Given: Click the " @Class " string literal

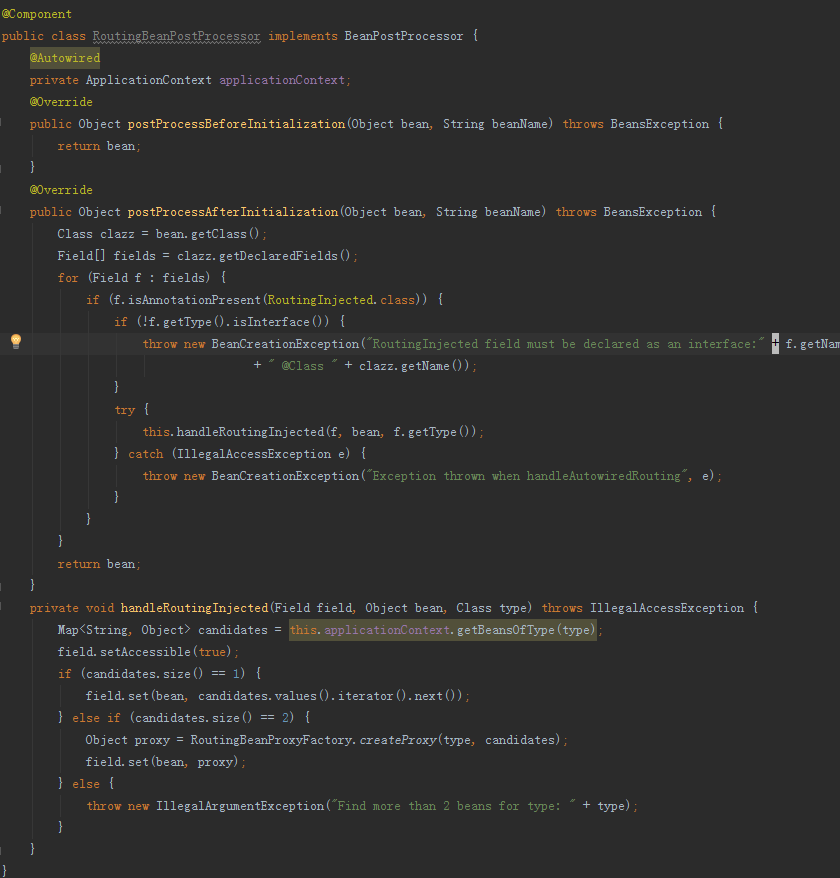Looking at the screenshot, I should (x=302, y=366).
